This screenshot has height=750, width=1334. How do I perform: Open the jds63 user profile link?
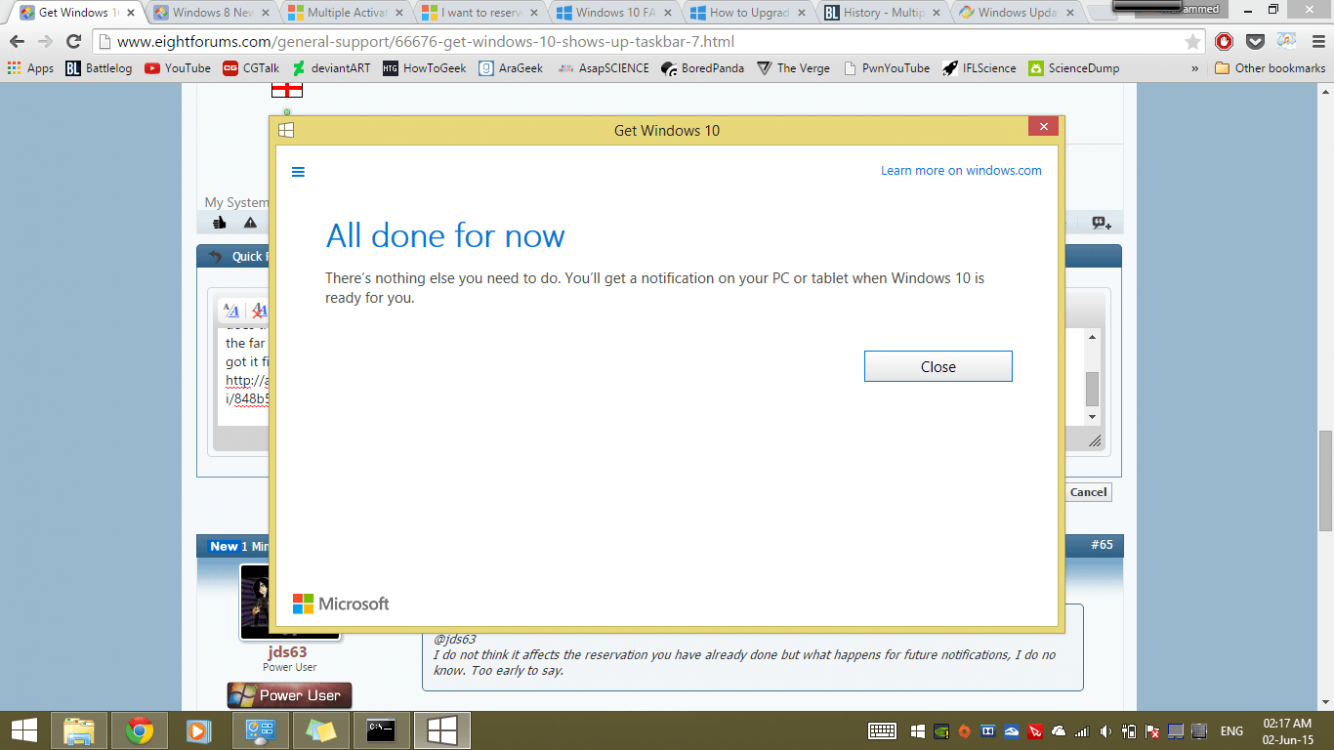(288, 652)
